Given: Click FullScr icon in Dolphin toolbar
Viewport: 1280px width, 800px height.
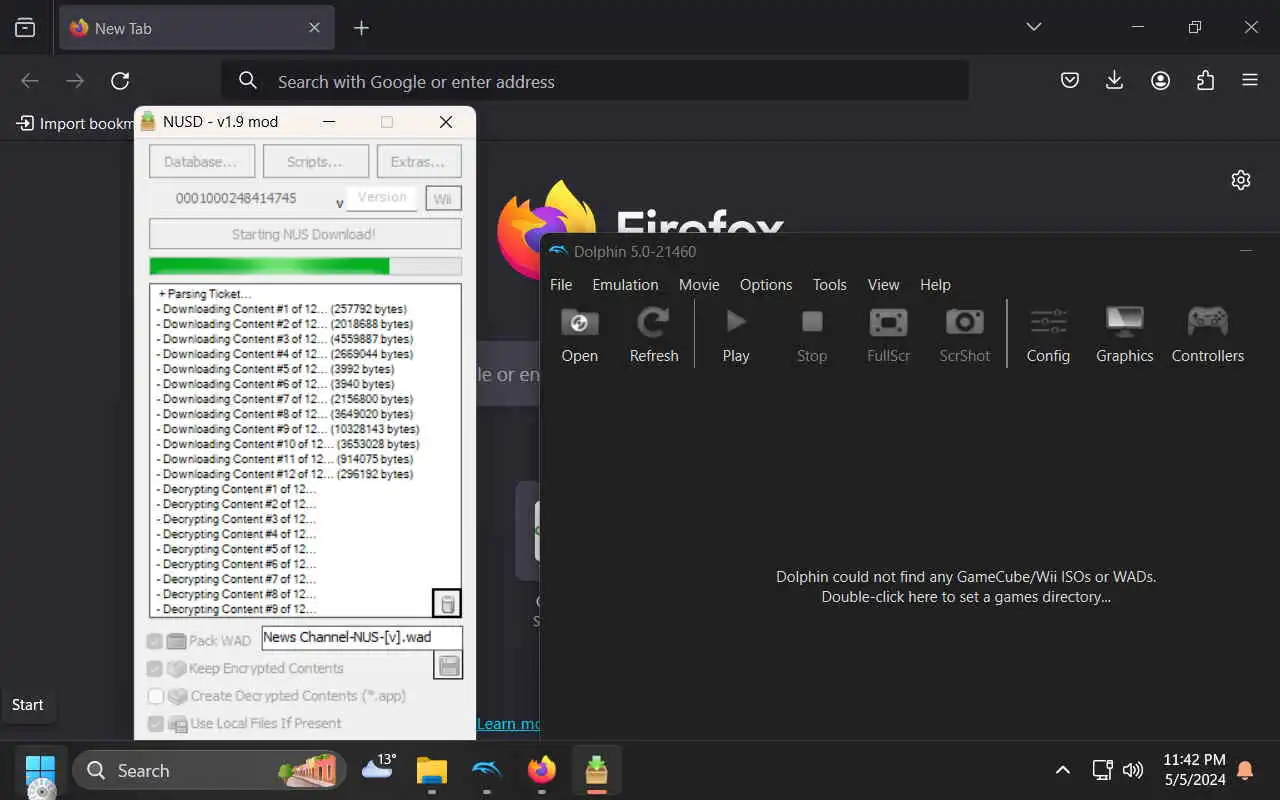Looking at the screenshot, I should (888, 322).
